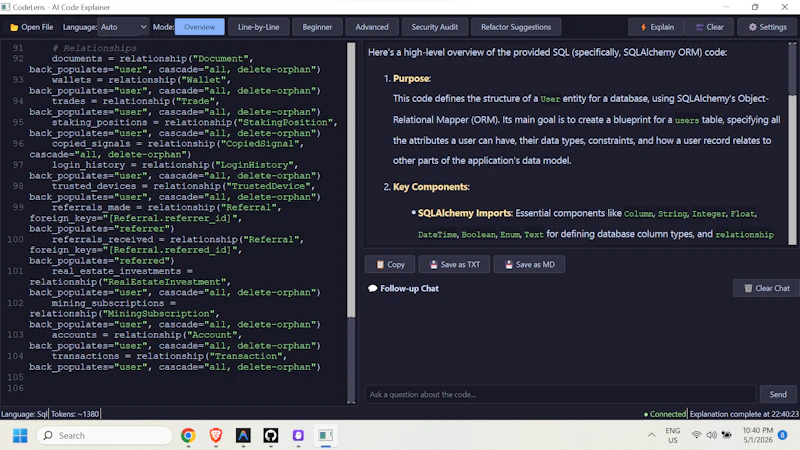Click the CodeLens app icon in title bar
800x450 pixels.
[x=6, y=7]
